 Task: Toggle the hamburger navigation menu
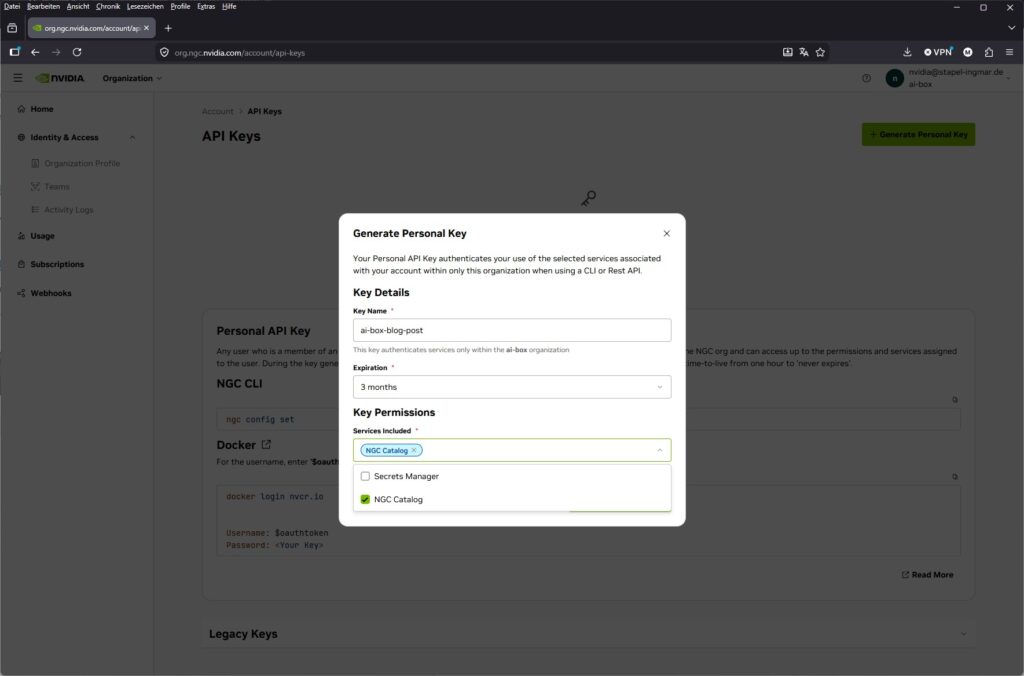18,78
